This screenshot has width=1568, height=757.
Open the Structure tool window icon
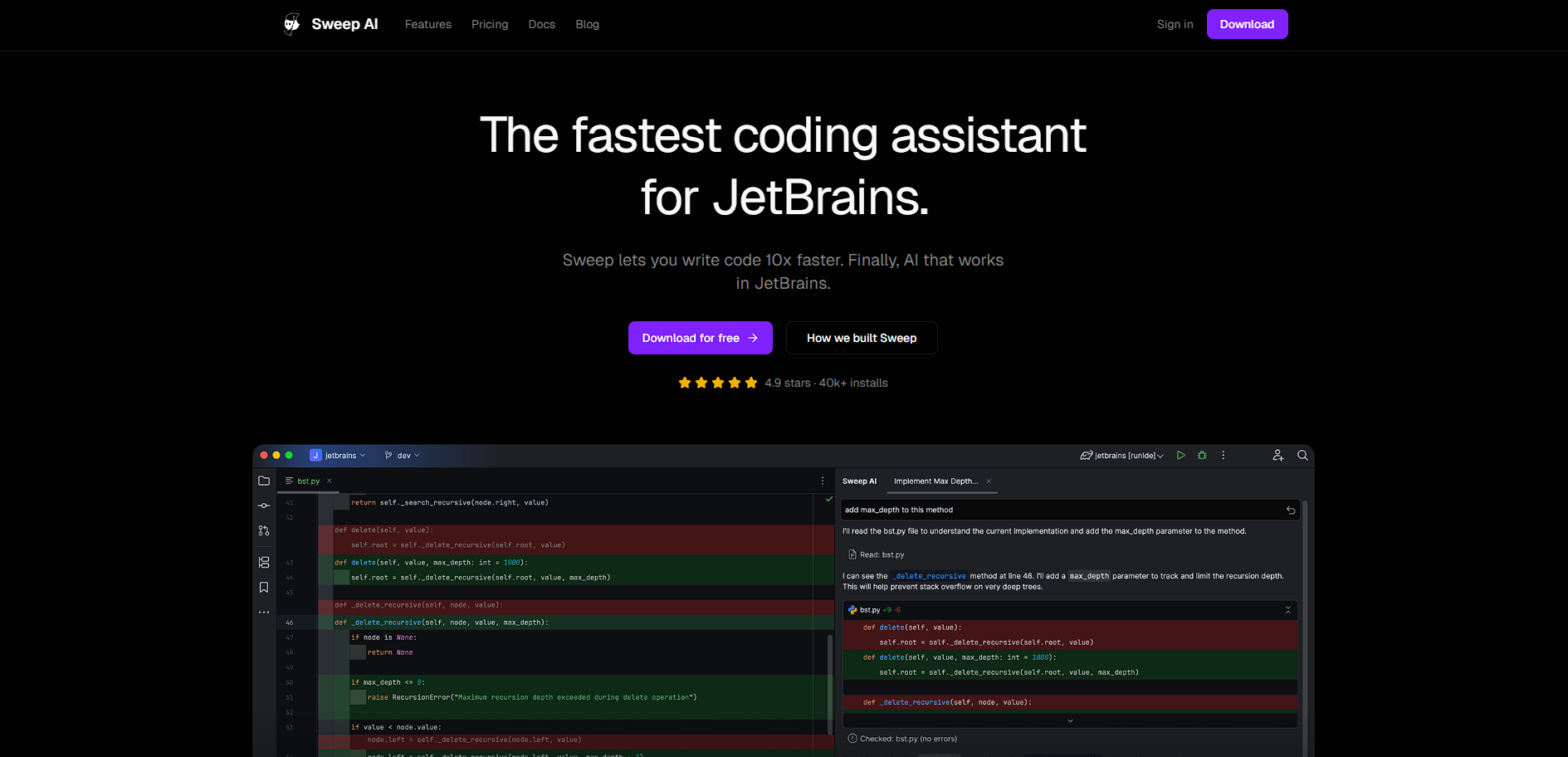pyautogui.click(x=264, y=562)
